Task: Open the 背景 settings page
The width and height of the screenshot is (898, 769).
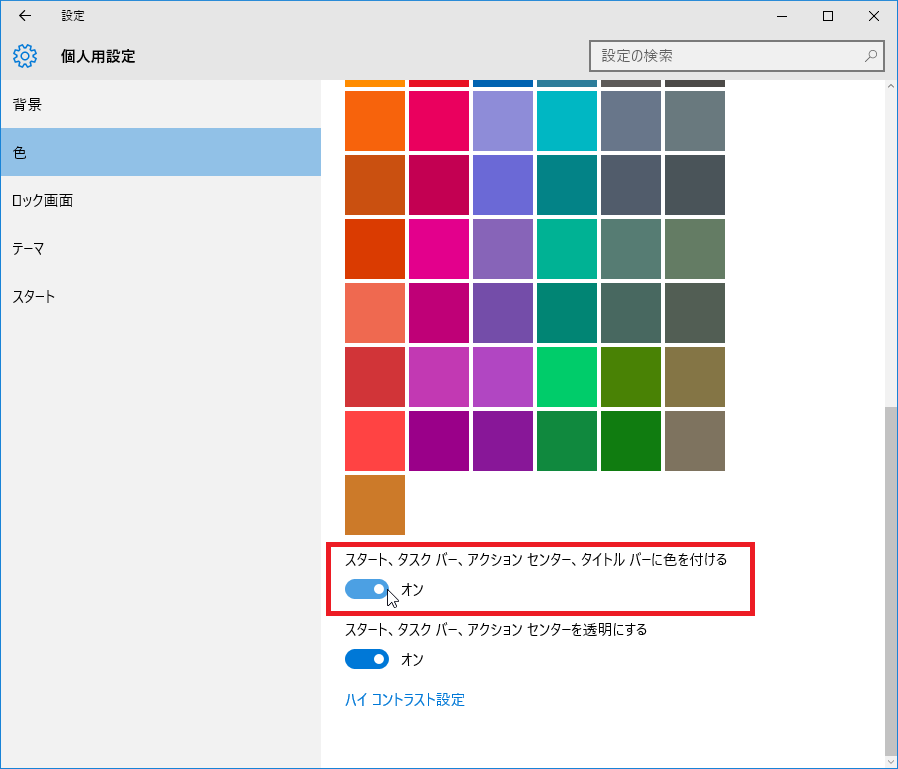Action: pyautogui.click(x=161, y=104)
